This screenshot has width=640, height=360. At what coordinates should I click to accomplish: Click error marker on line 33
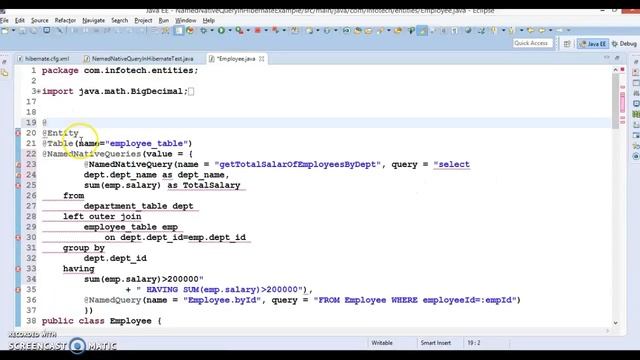[x=18, y=269]
